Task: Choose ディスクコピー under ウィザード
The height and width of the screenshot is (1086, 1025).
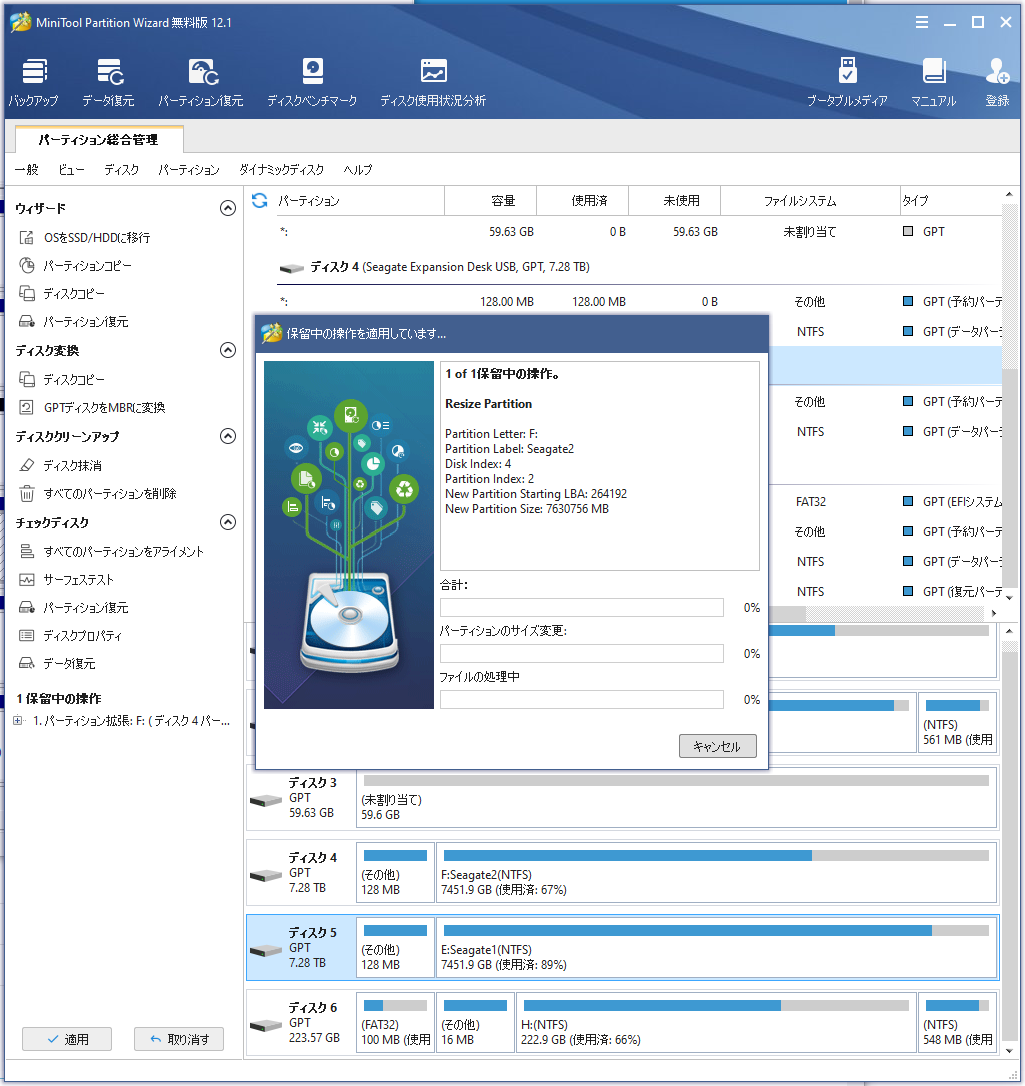Action: point(62,294)
